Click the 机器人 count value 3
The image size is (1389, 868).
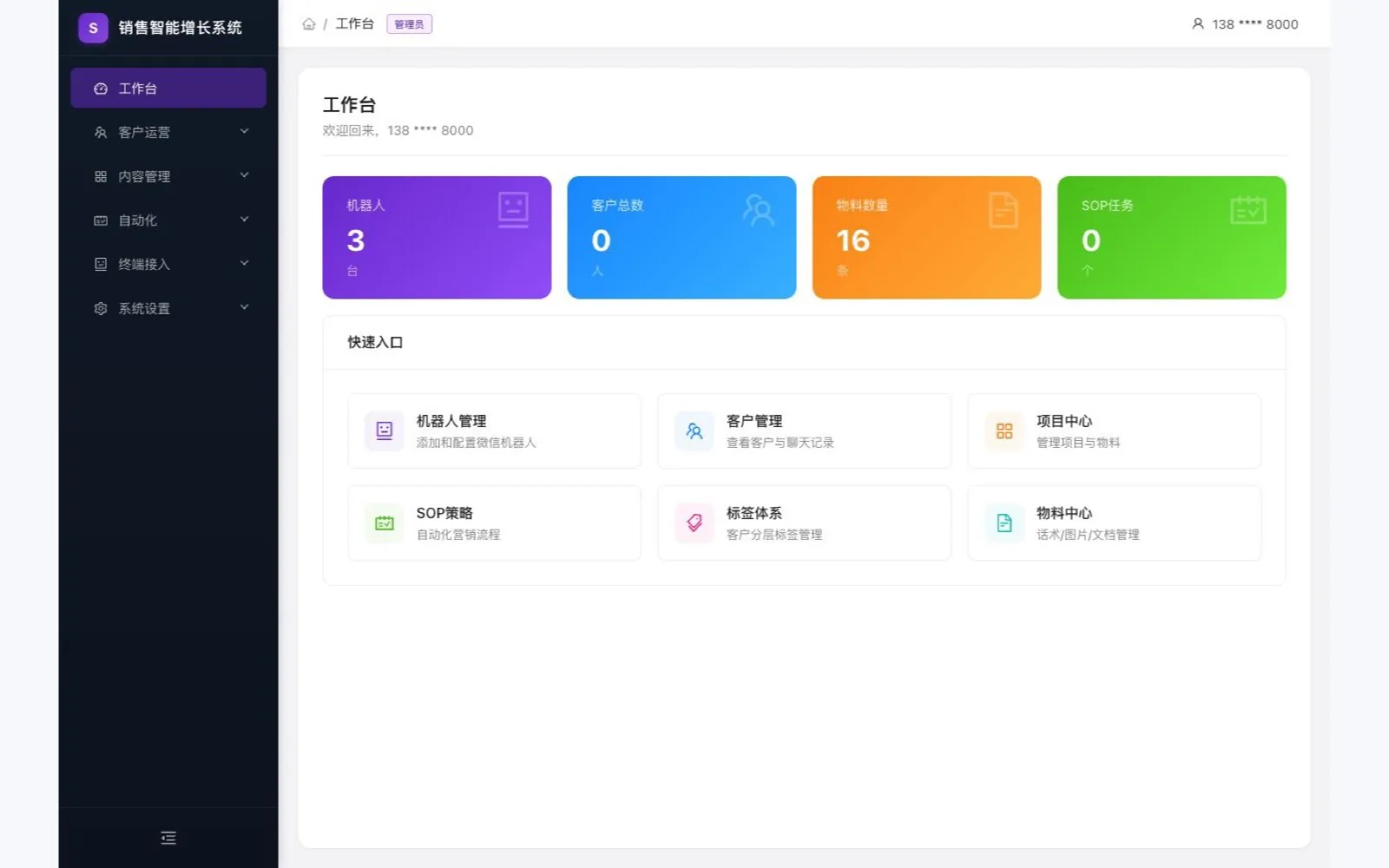pyautogui.click(x=356, y=240)
